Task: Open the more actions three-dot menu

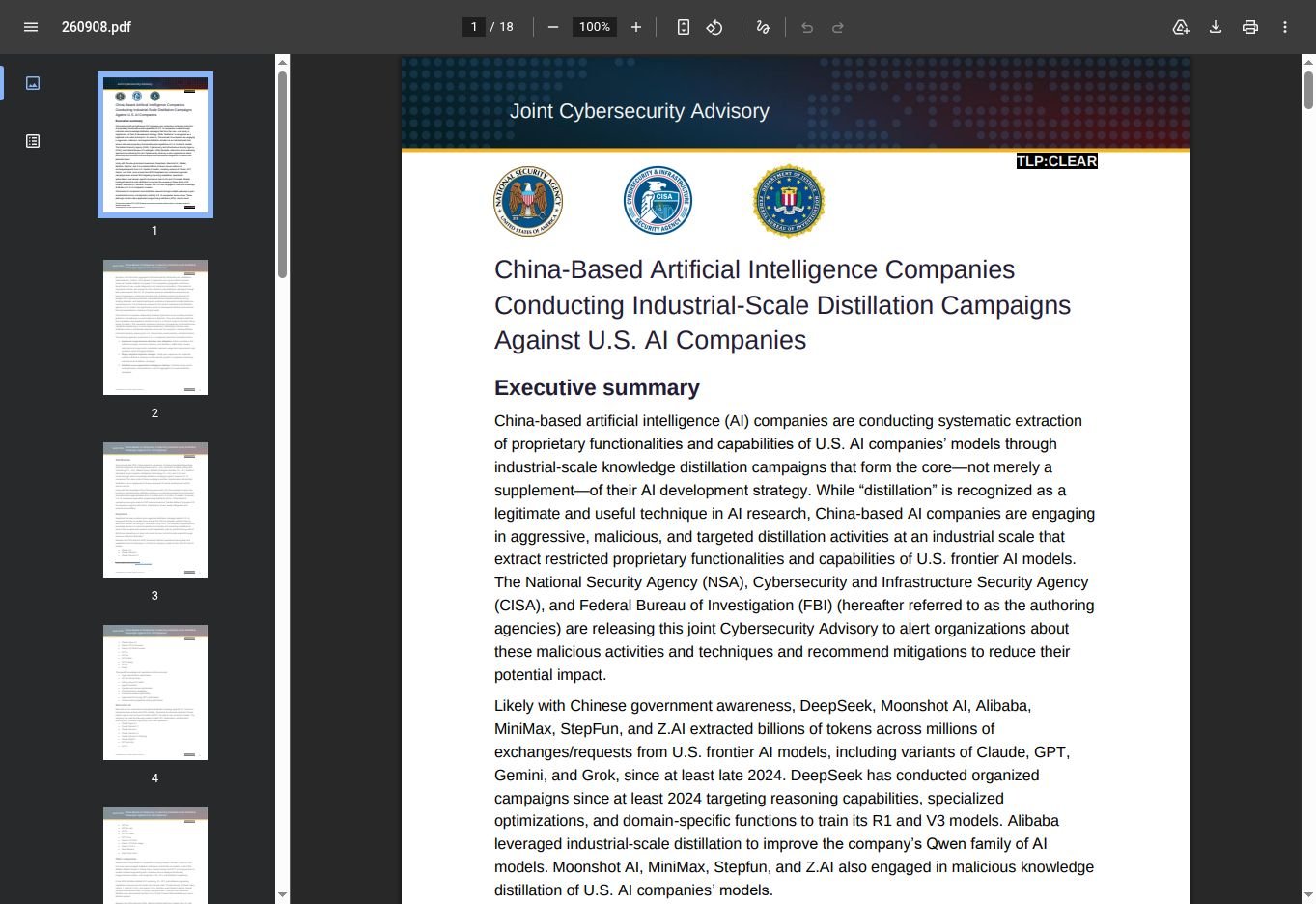Action: click(x=1285, y=27)
